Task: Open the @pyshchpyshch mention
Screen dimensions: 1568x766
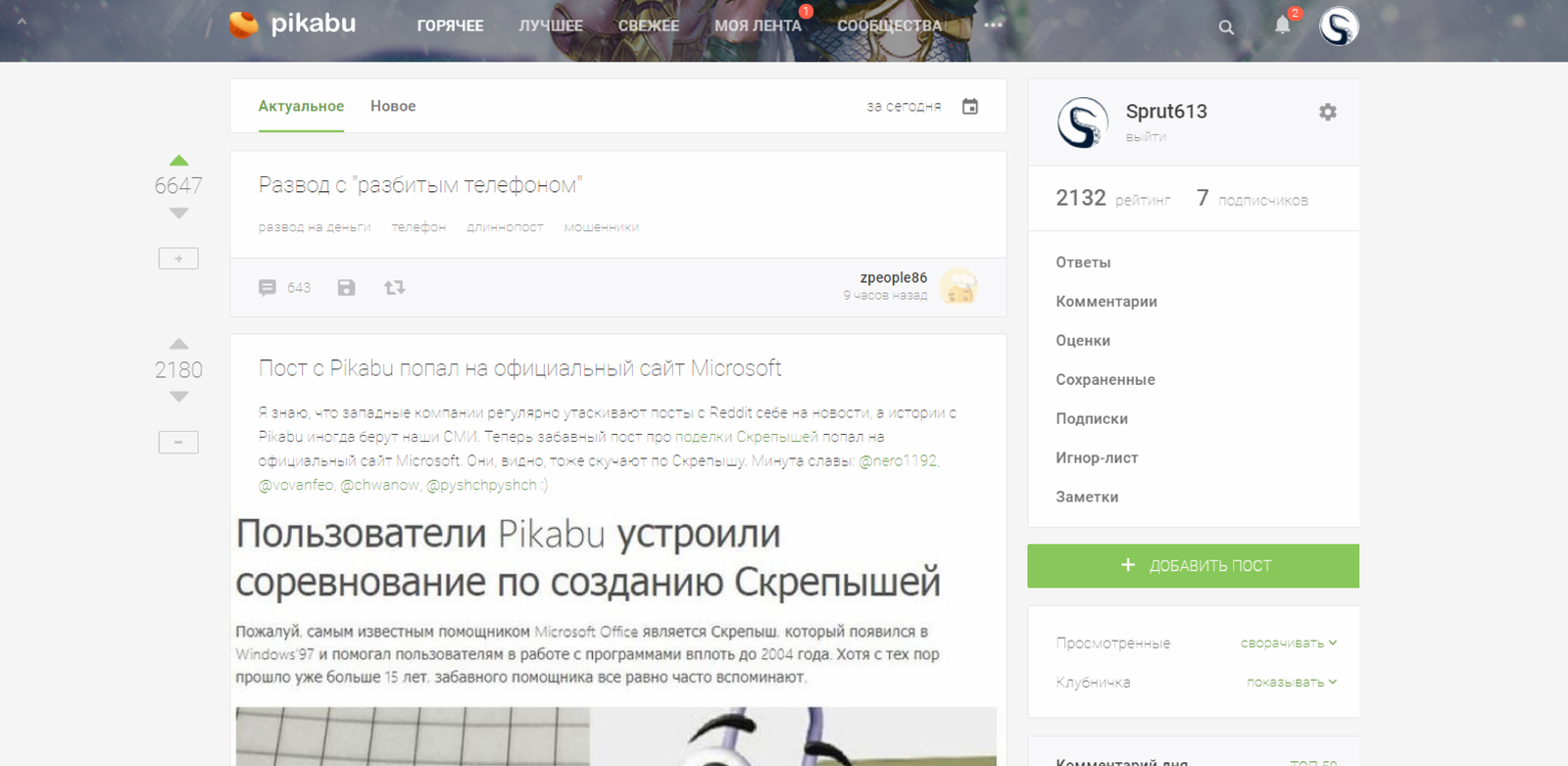Action: (482, 485)
